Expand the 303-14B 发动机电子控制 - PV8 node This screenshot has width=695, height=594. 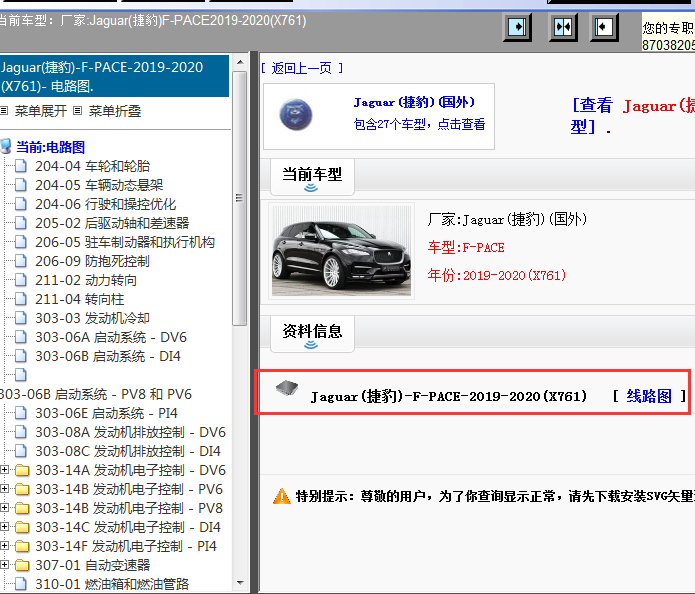(x=4, y=508)
